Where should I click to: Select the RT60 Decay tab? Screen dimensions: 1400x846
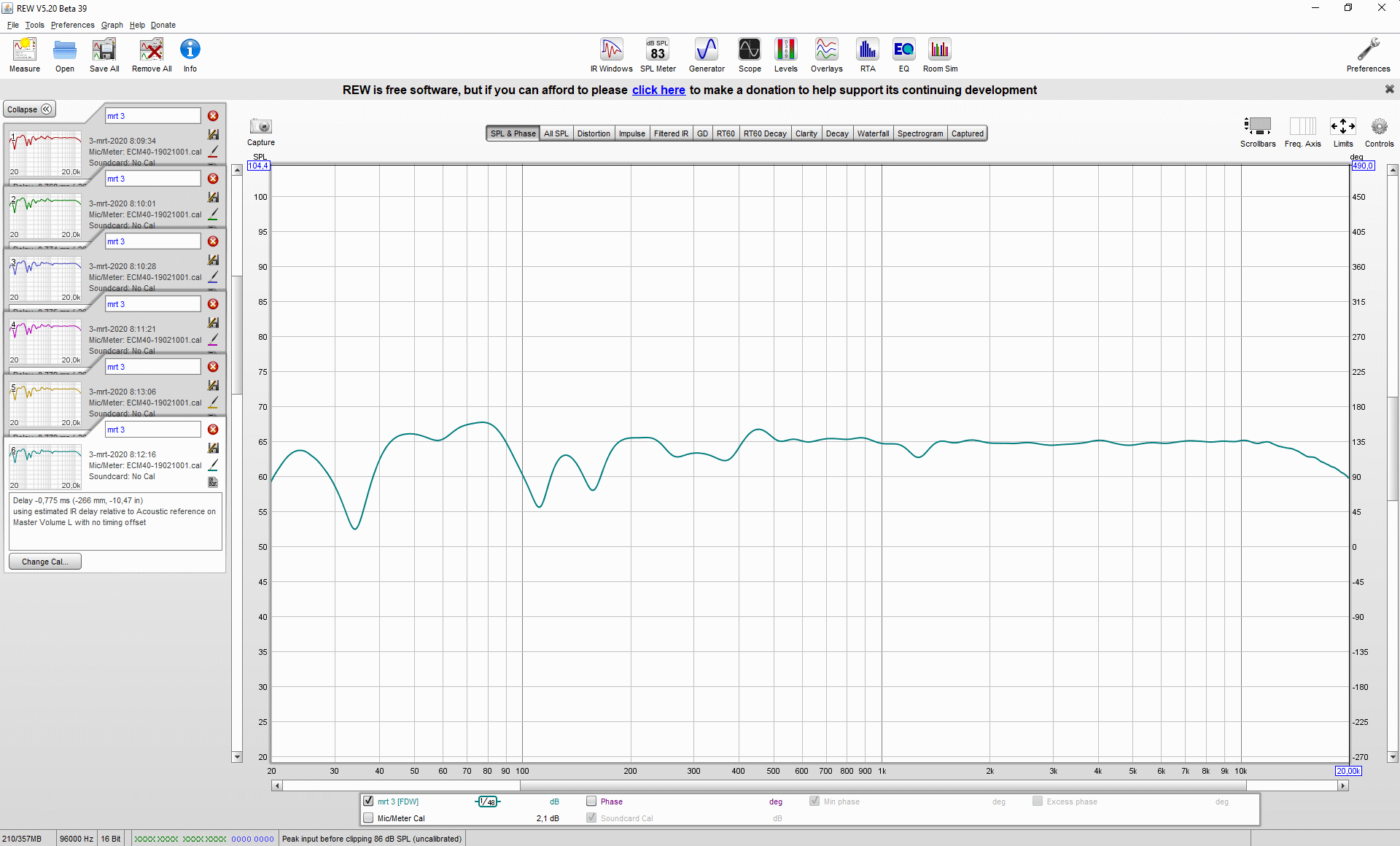pyautogui.click(x=765, y=133)
